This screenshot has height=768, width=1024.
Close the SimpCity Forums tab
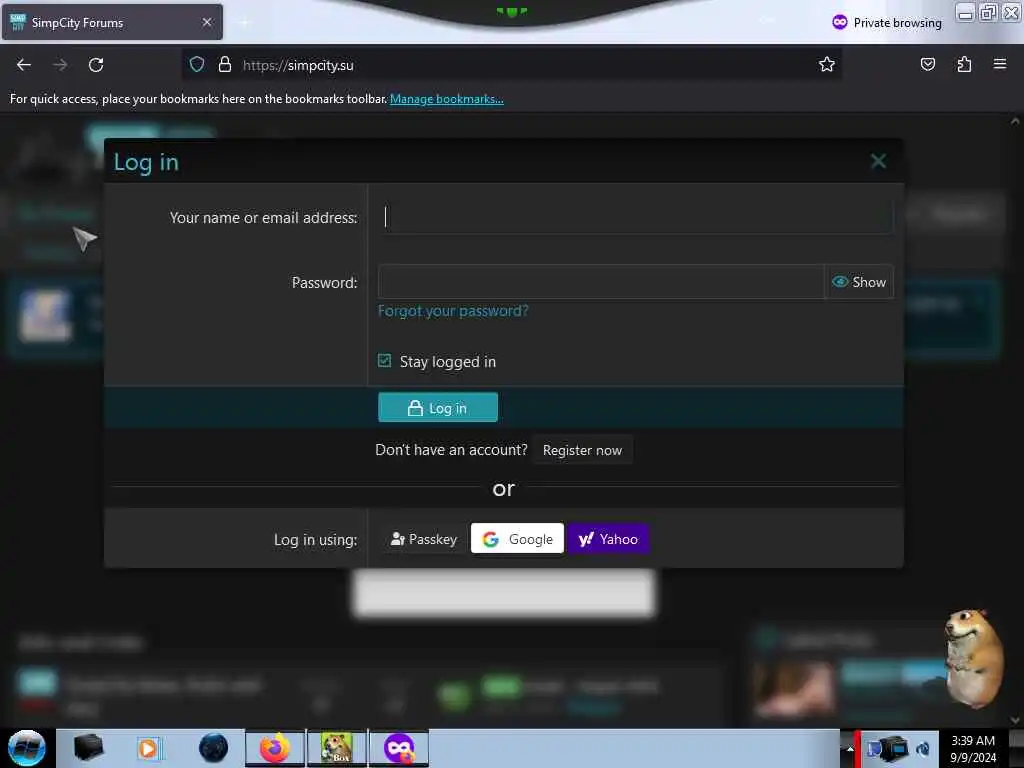point(207,22)
